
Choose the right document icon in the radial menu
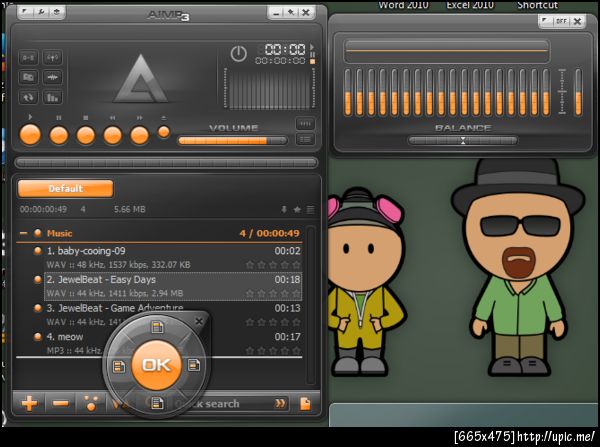[194, 365]
